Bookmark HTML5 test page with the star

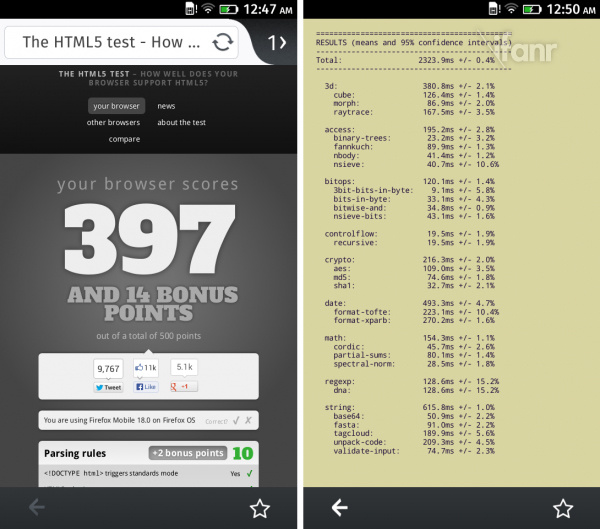point(260,508)
